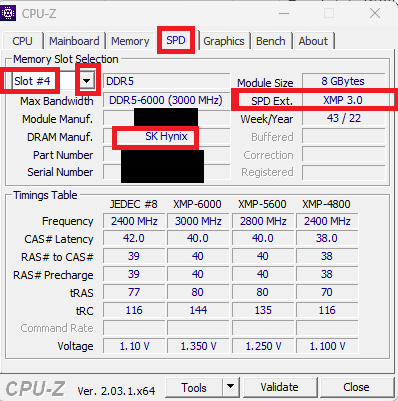Click the 8 GBytes module size value

(x=343, y=81)
